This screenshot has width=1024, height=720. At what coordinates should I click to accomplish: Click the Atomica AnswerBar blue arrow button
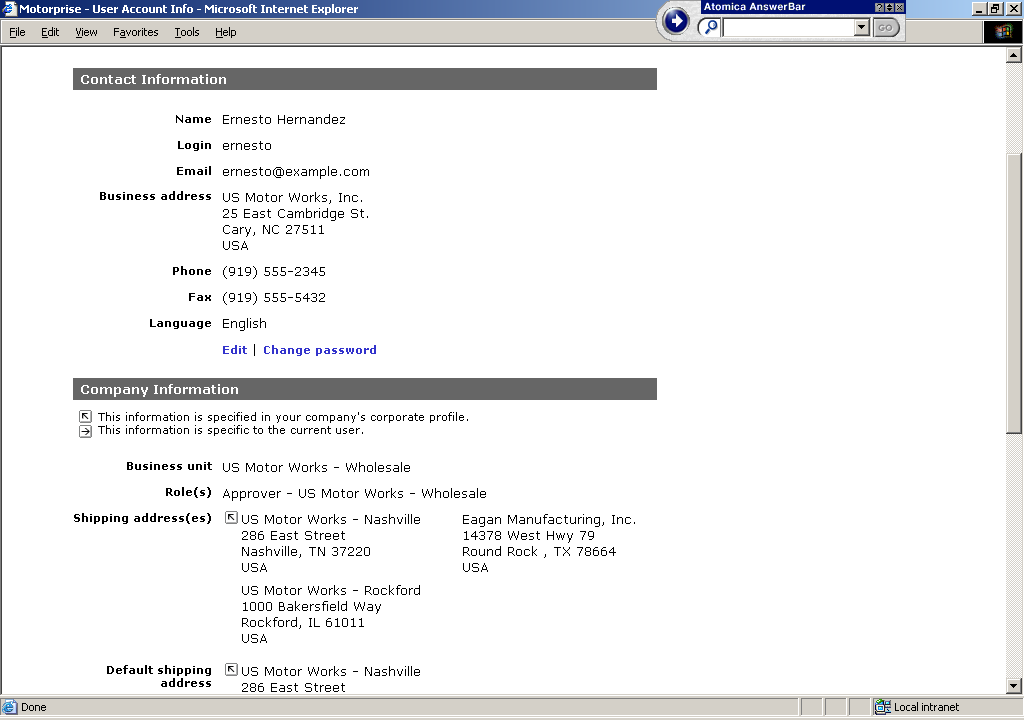(x=675, y=21)
